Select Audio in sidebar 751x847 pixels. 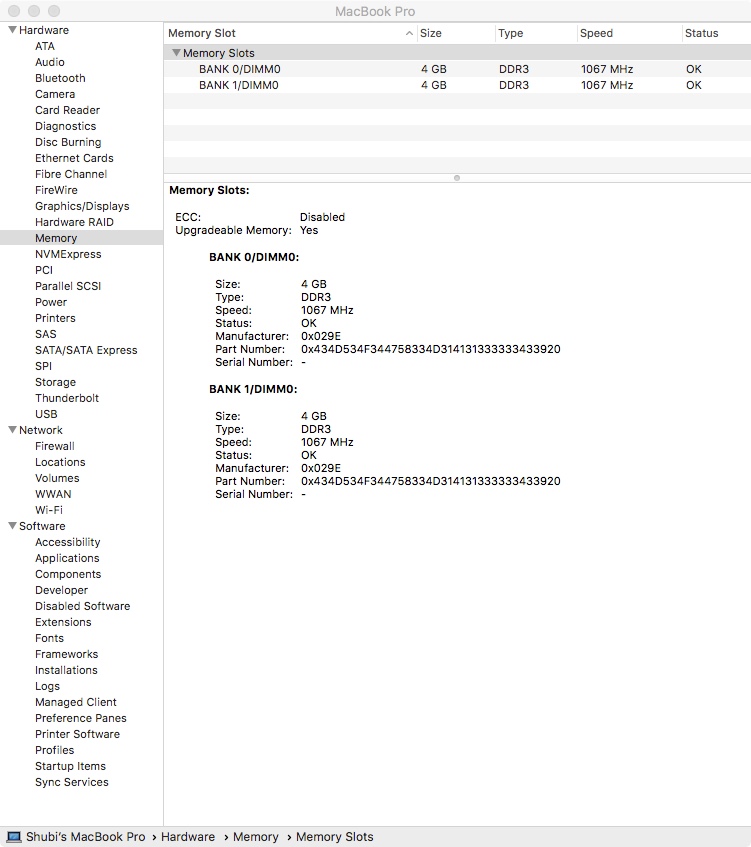pos(50,62)
